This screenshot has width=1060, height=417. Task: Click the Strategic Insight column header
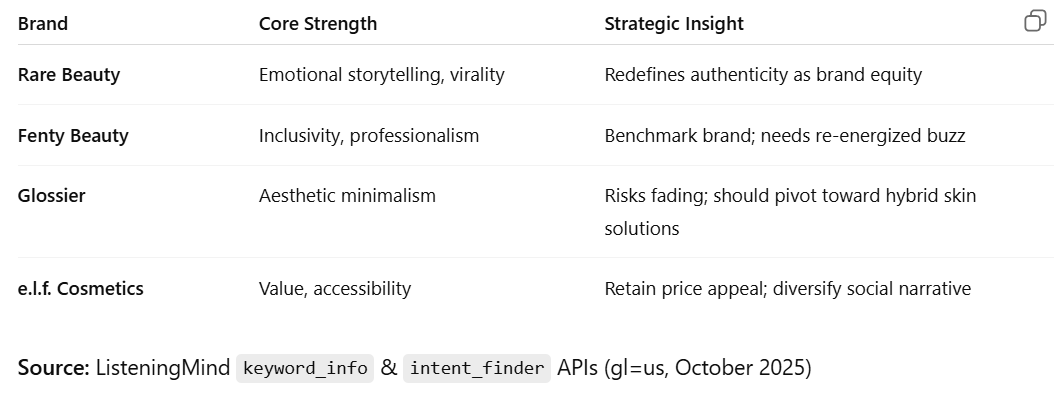[674, 24]
